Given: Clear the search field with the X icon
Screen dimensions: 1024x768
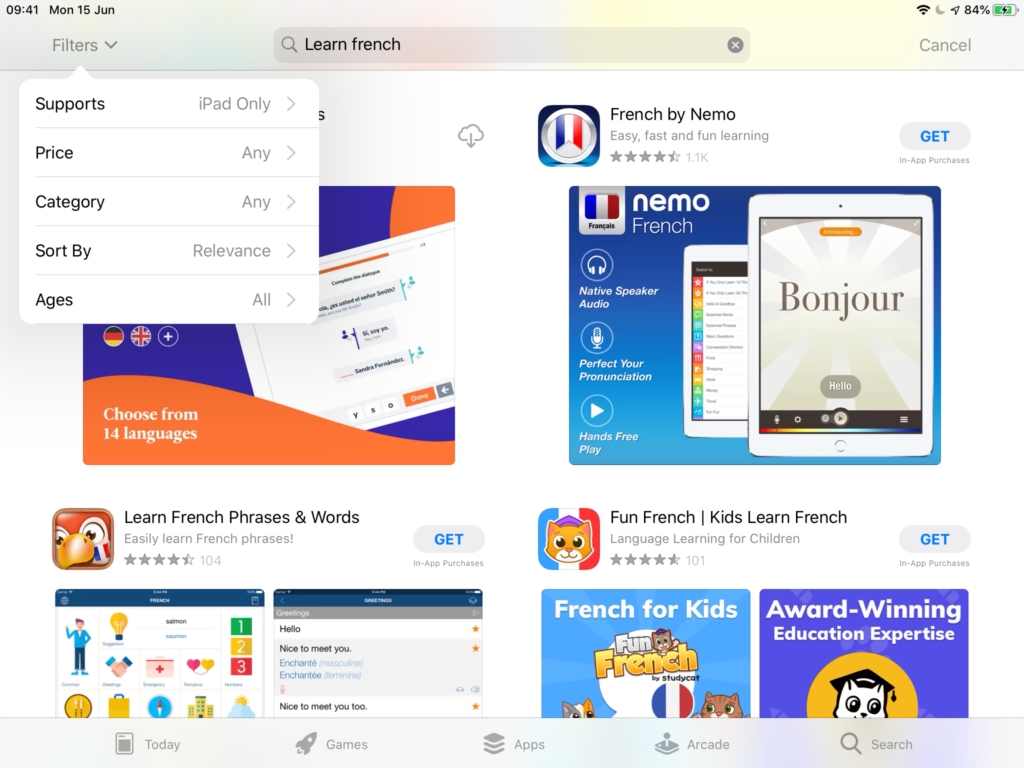Looking at the screenshot, I should pos(735,45).
